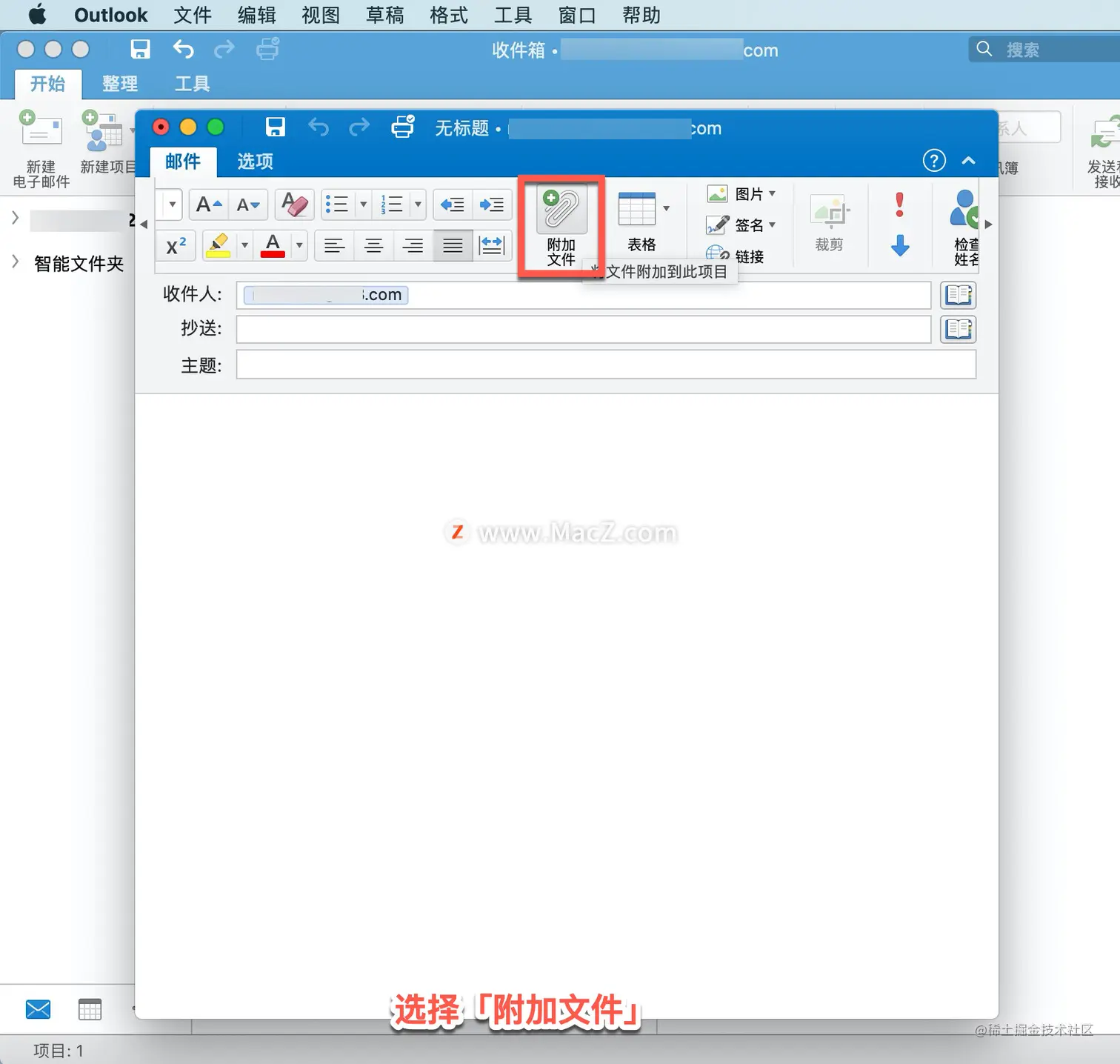Switch to Calendar view via the grid icon

coord(90,1009)
